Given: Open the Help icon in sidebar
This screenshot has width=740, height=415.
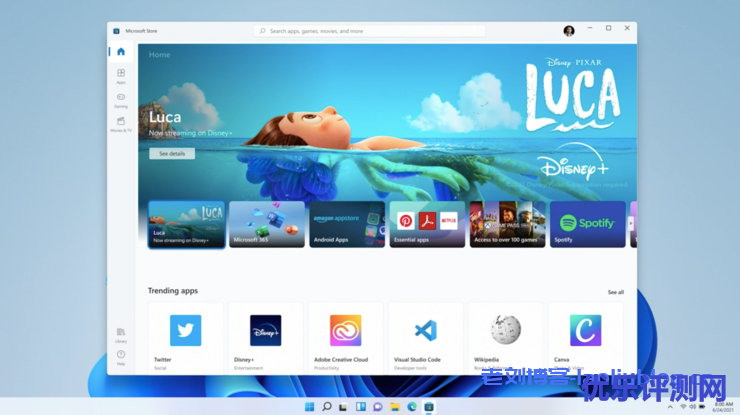Looking at the screenshot, I should tap(120, 356).
